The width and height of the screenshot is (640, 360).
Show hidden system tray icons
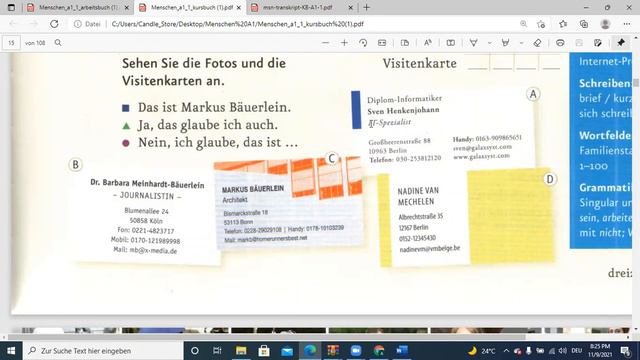[x=507, y=351]
